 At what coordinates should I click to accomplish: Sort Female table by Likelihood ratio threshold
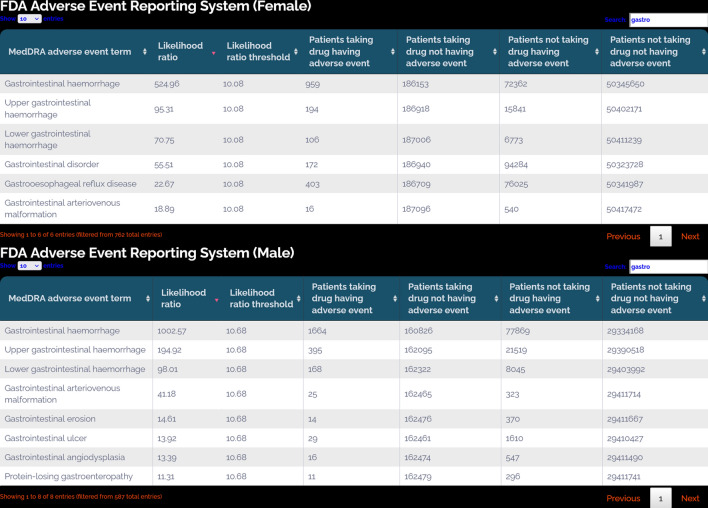point(258,51)
